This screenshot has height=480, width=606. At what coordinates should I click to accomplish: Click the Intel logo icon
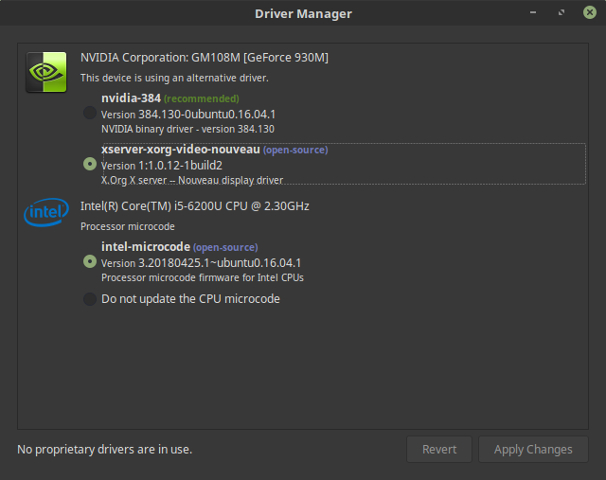click(46, 212)
